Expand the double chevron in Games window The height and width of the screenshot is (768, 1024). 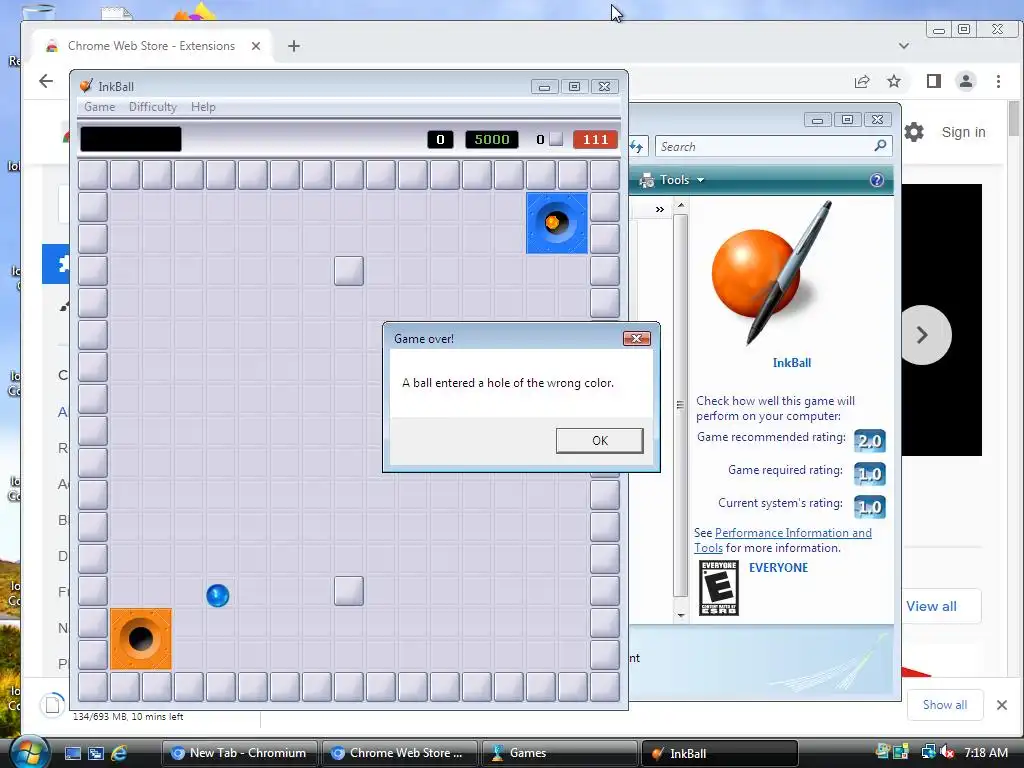pyautogui.click(x=660, y=209)
